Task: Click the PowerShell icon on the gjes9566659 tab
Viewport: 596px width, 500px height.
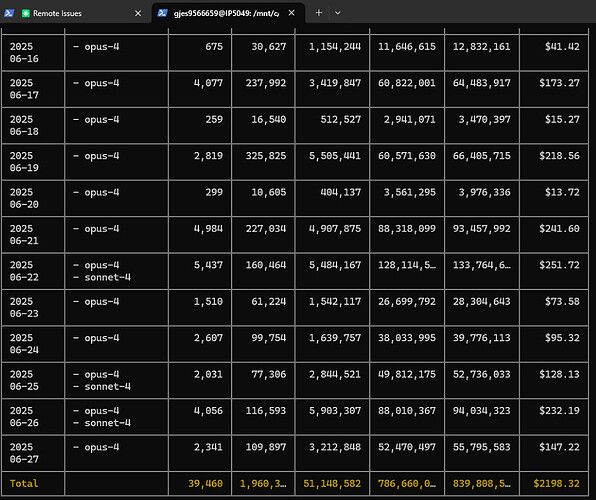Action: point(163,13)
